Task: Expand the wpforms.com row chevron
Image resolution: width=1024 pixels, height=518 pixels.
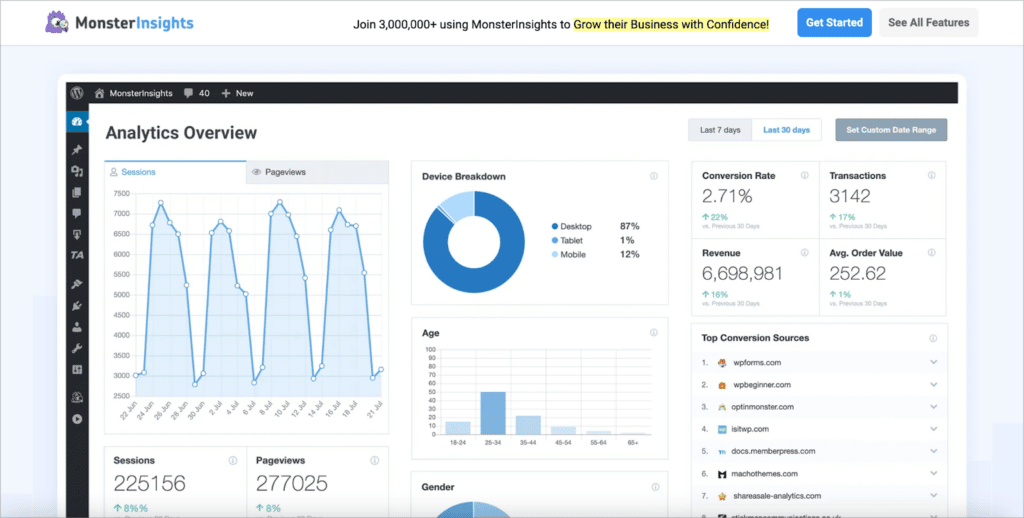Action: [934, 363]
